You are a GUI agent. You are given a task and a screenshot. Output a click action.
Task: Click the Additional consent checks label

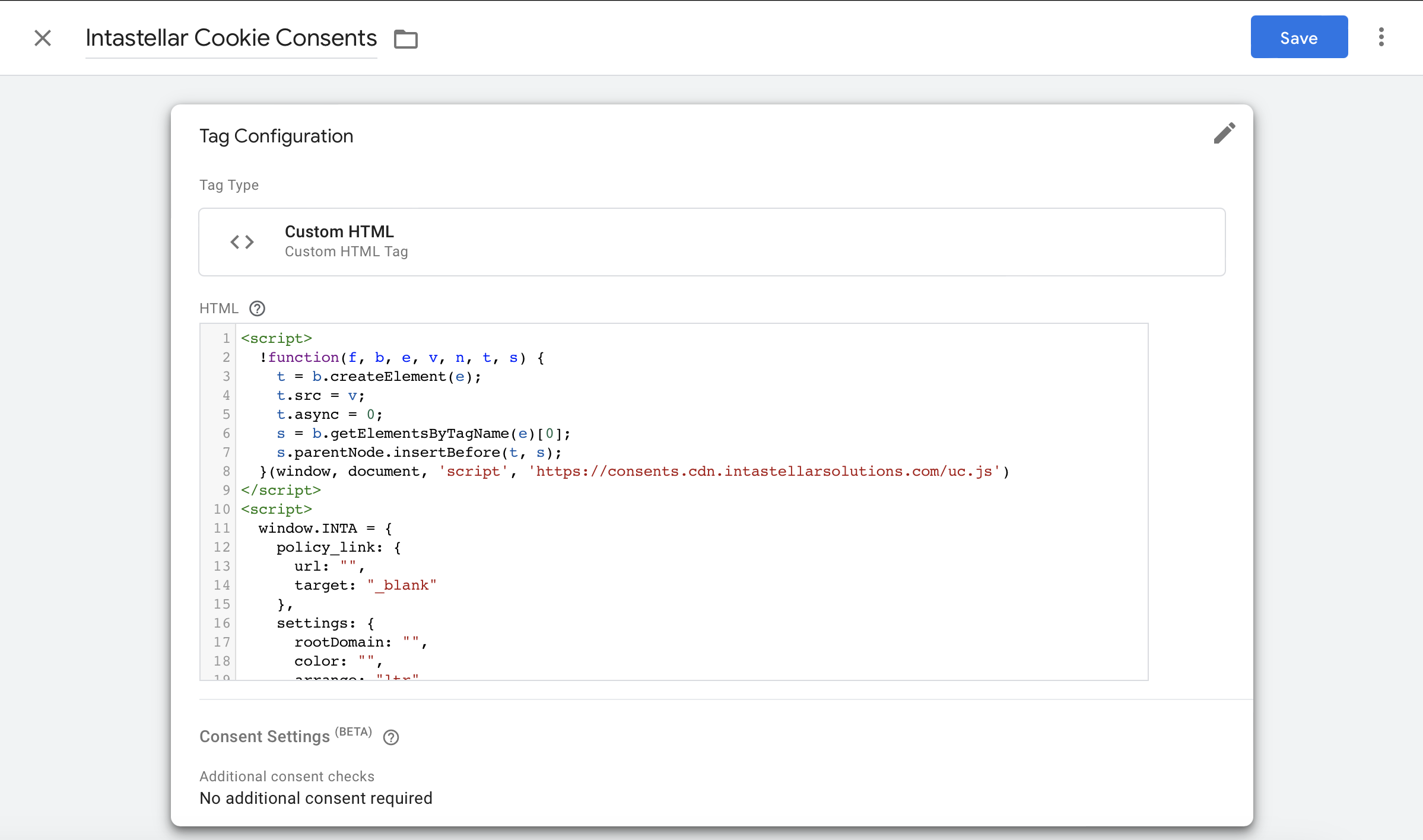287,777
